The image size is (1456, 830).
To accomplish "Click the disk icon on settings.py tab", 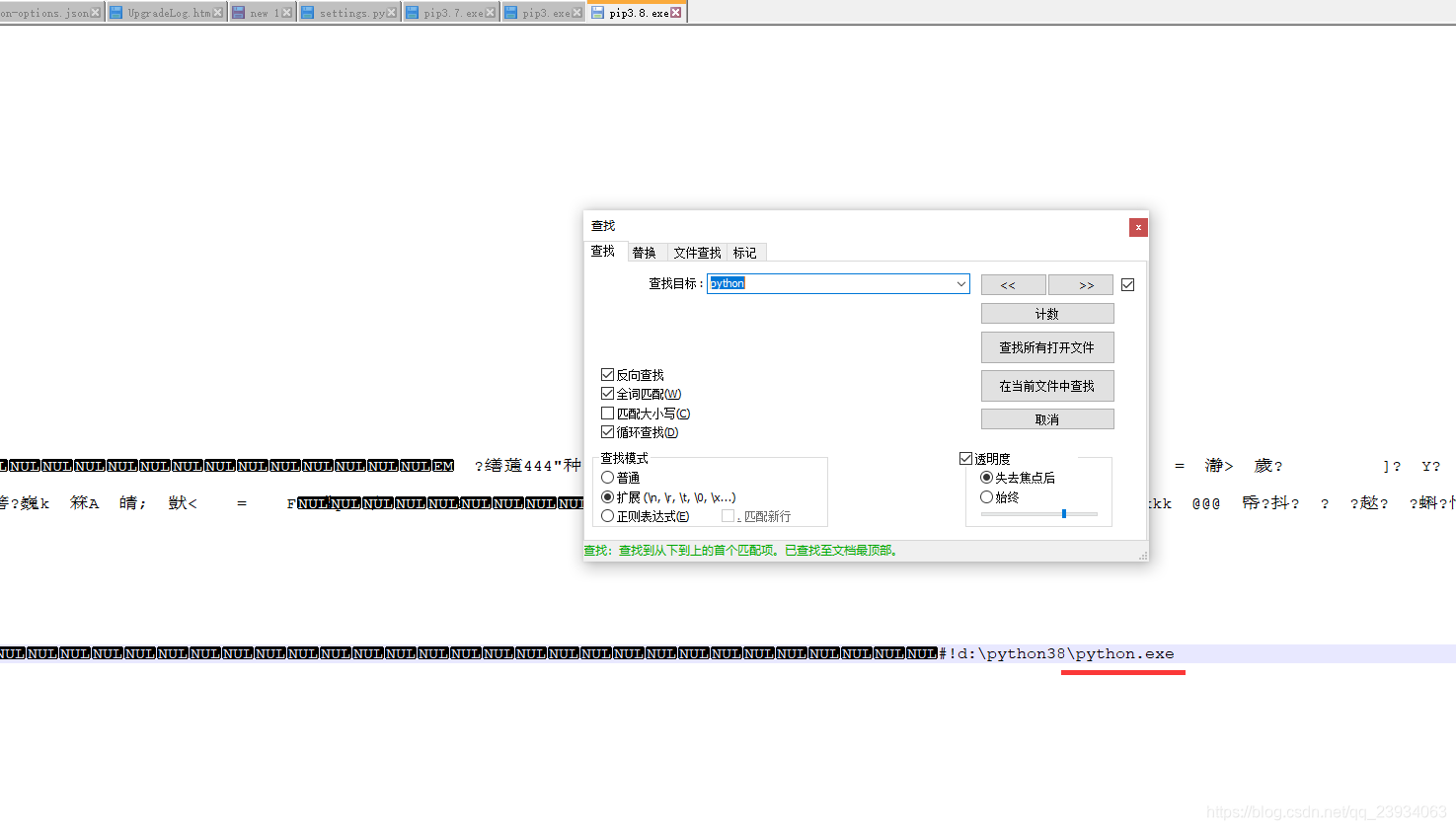I will point(308,13).
